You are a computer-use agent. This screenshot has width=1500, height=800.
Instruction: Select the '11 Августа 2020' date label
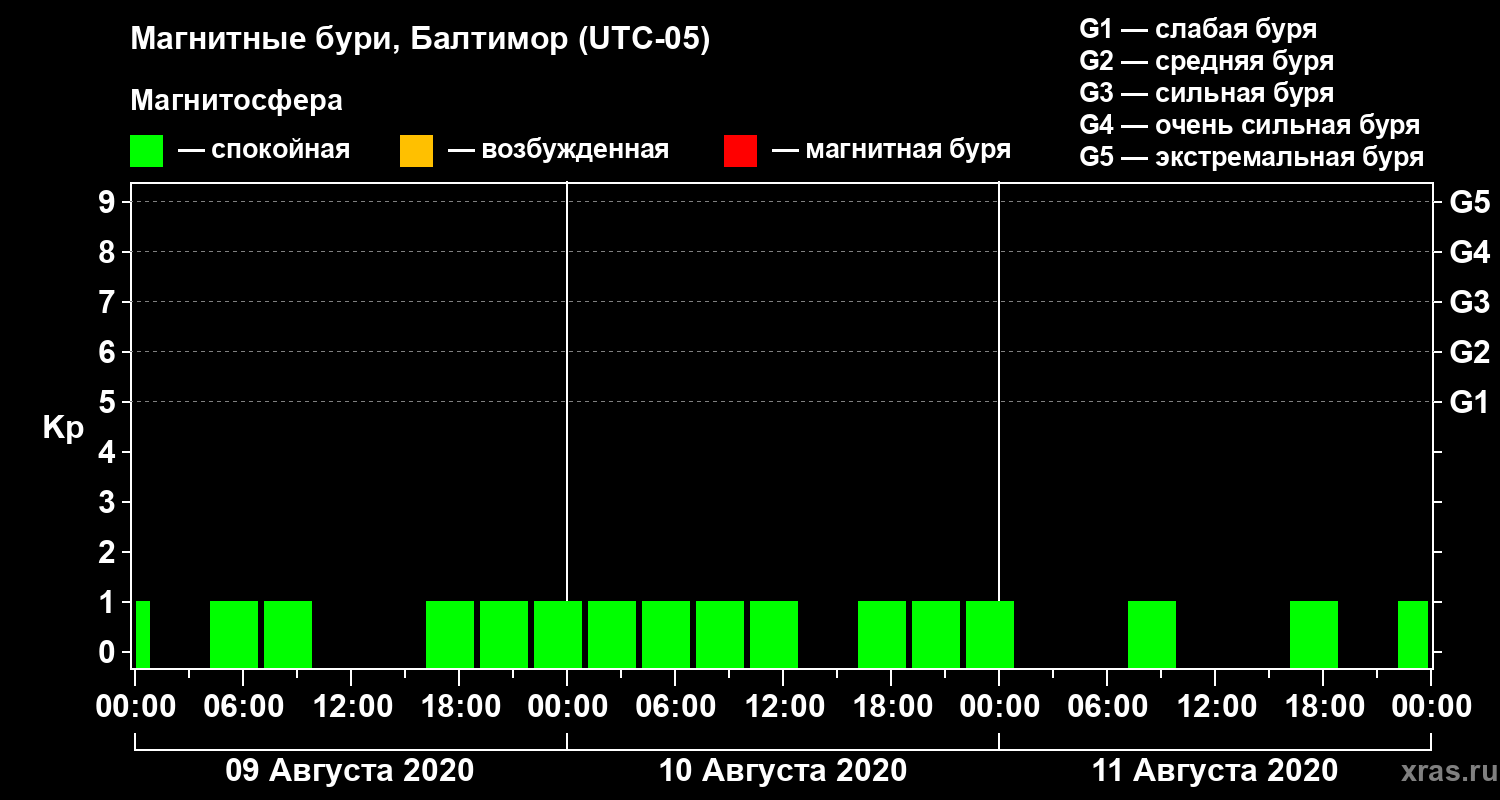[x=1215, y=771]
